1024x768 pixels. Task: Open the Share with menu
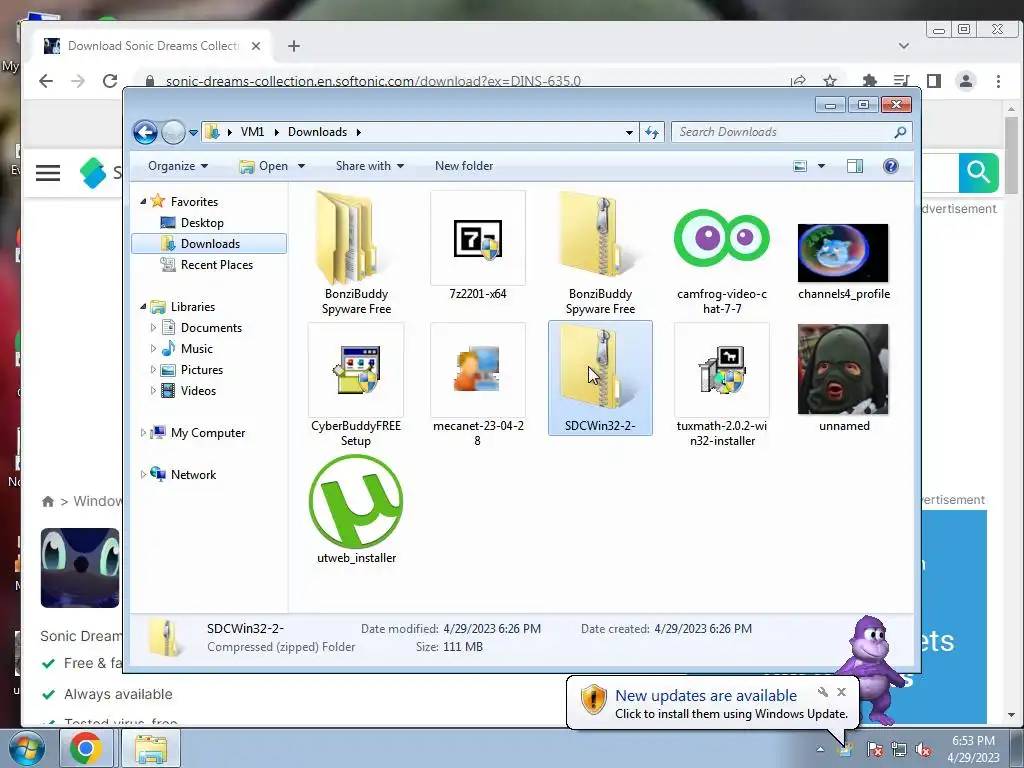coord(370,166)
